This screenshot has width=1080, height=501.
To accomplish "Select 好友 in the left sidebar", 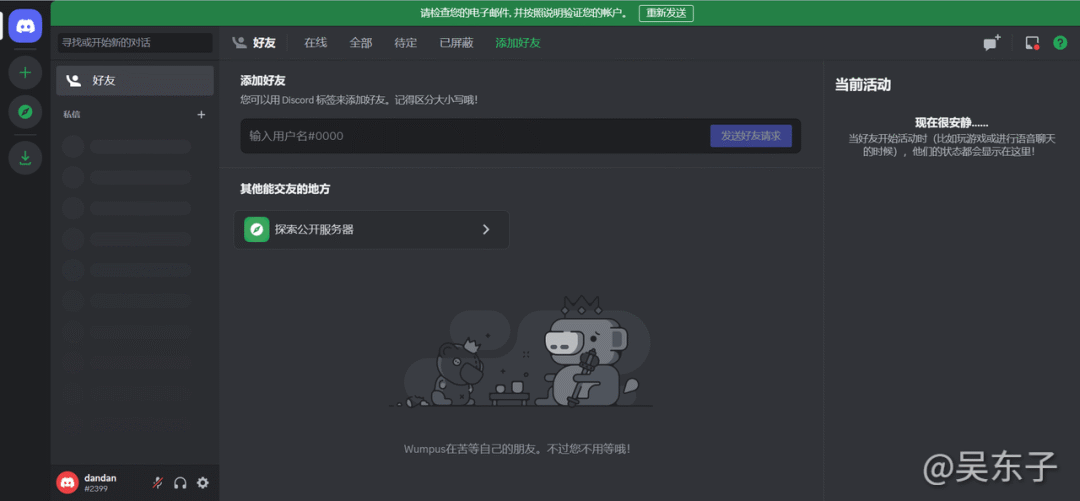I will (x=135, y=81).
